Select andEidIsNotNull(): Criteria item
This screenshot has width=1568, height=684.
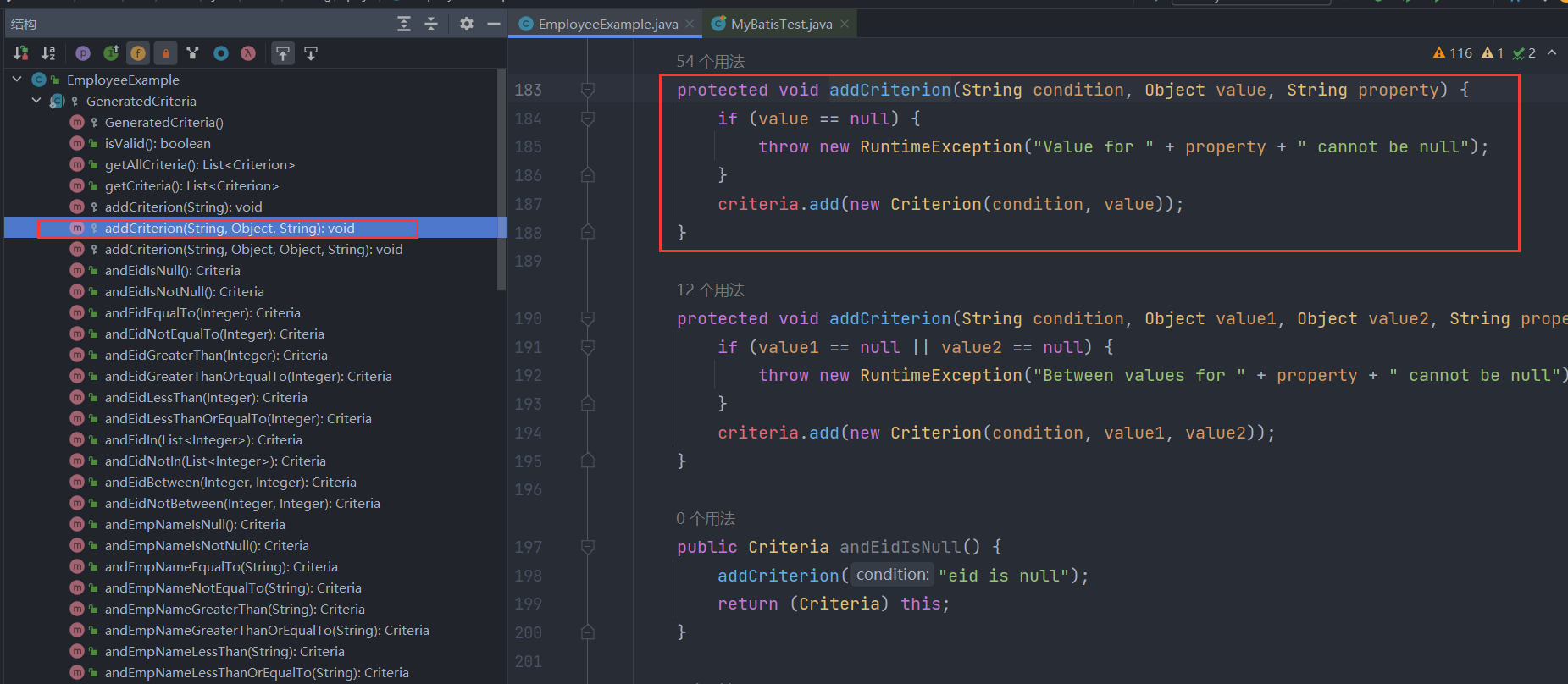coord(184,291)
